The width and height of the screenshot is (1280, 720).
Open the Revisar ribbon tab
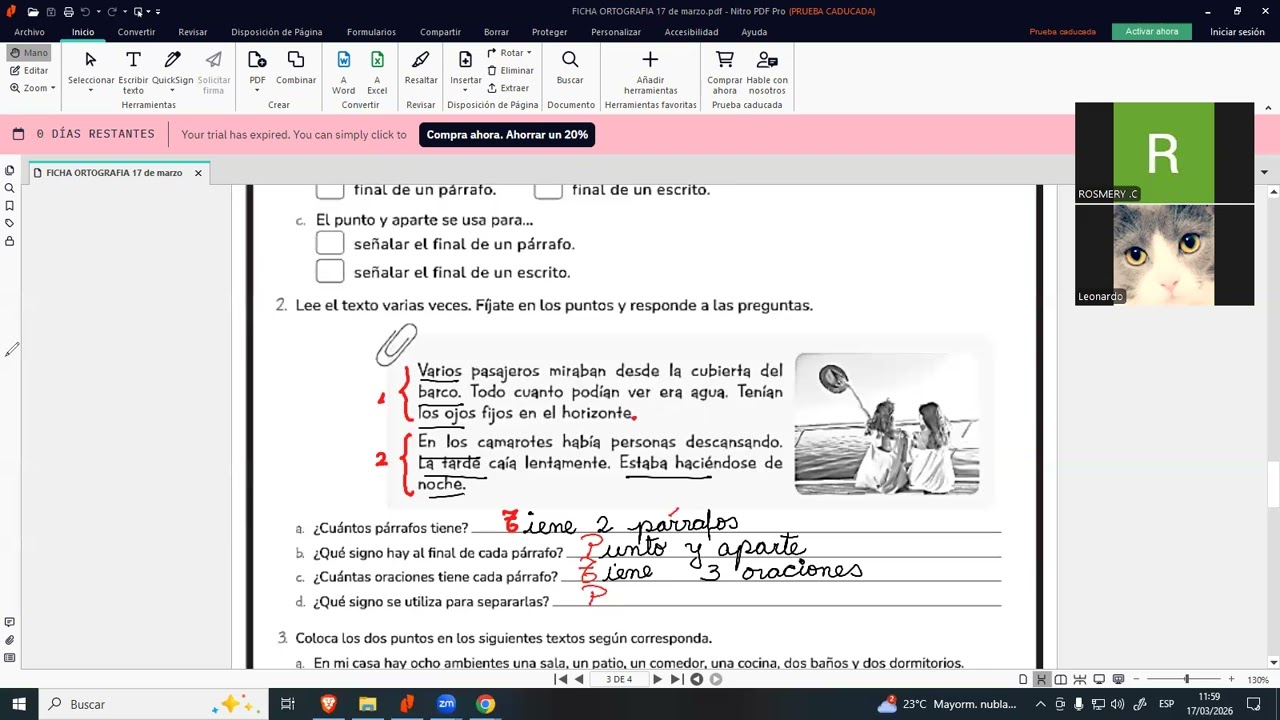point(193,32)
